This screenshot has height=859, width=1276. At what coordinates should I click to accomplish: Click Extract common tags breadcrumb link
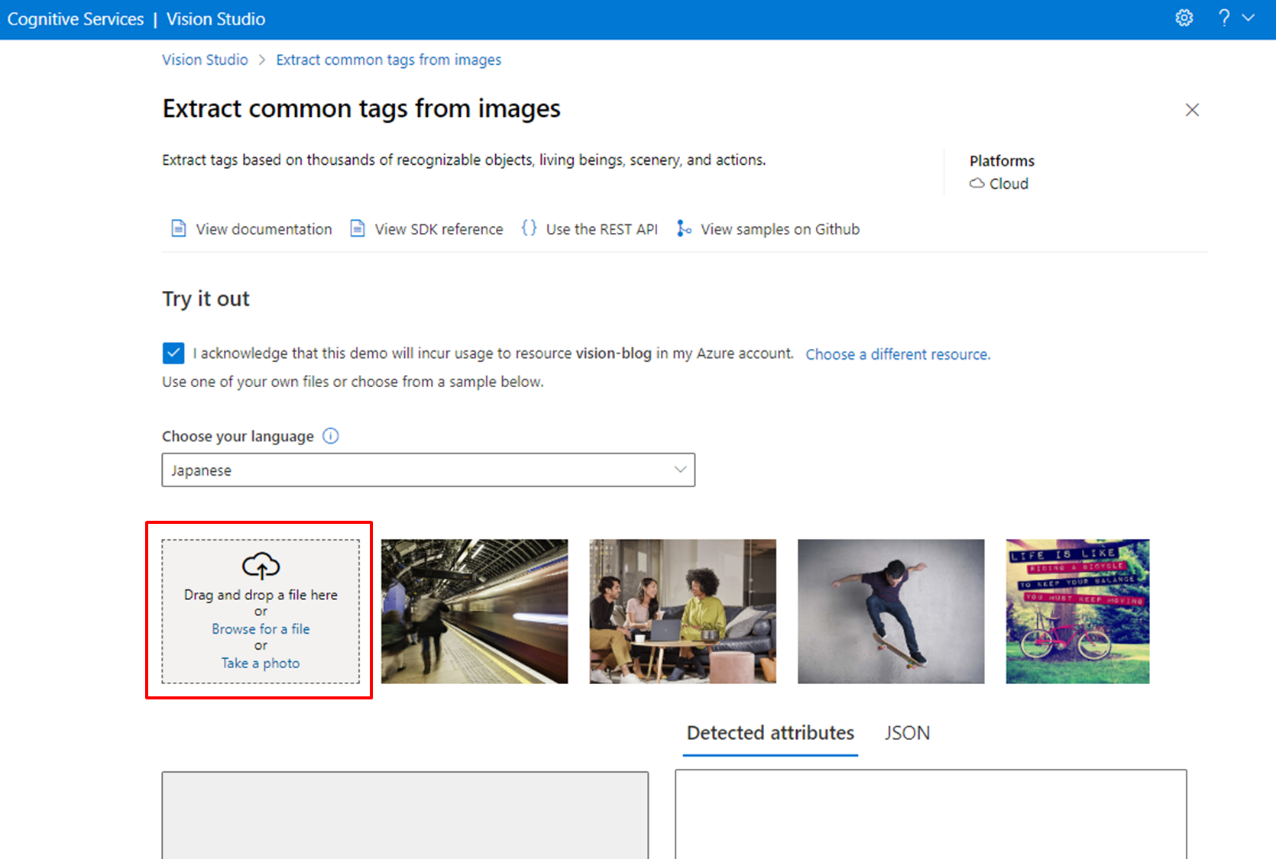(389, 60)
